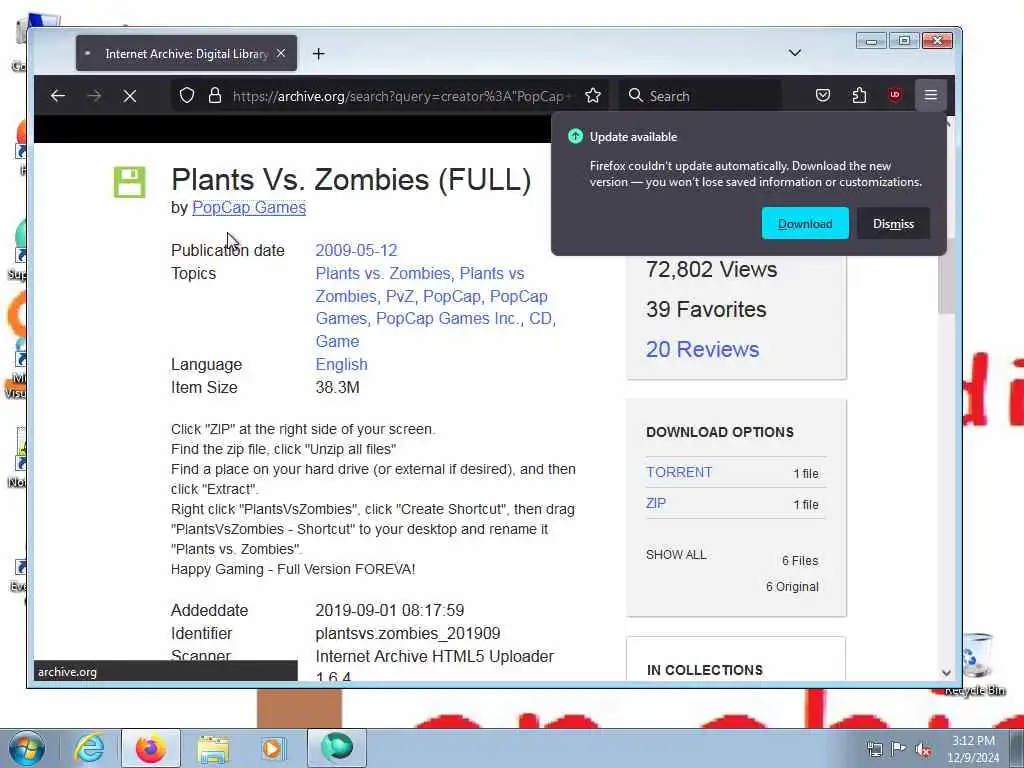Click the Item Size value 38.3M
This screenshot has width=1024, height=768.
coord(338,387)
